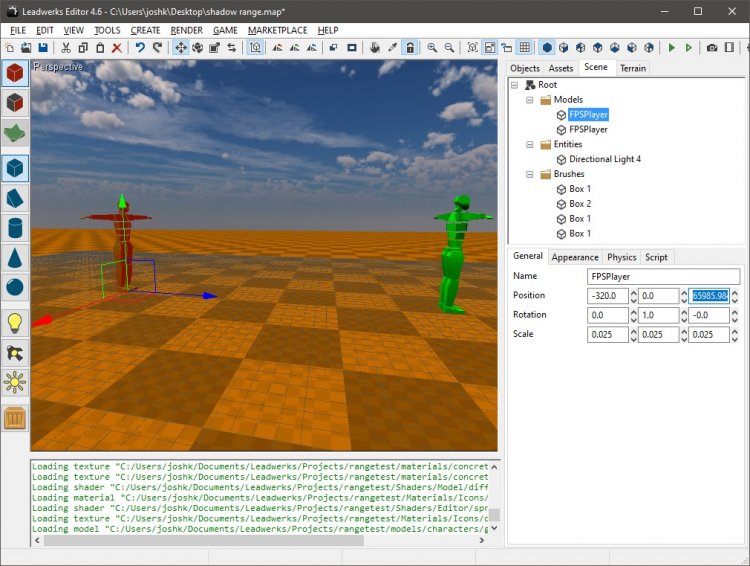Click the camera screenshot icon in toolbar

click(712, 48)
